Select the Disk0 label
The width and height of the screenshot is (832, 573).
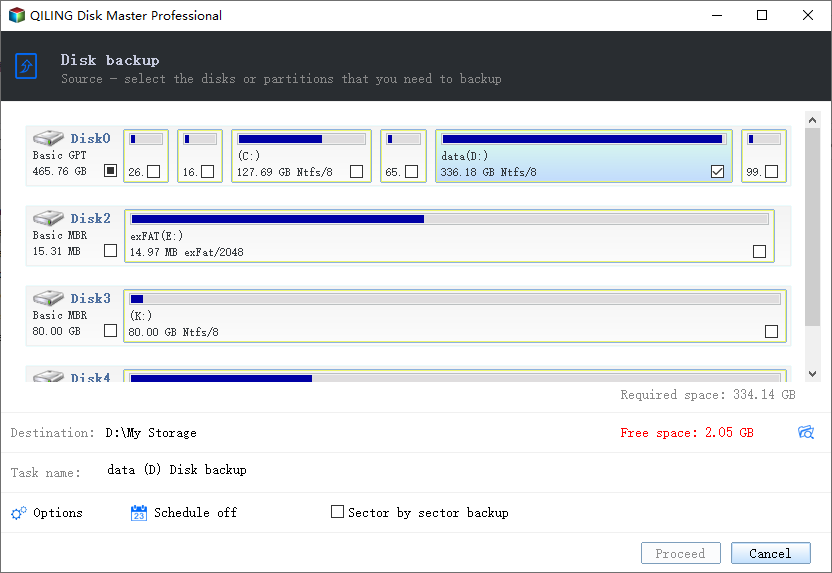tap(90, 138)
